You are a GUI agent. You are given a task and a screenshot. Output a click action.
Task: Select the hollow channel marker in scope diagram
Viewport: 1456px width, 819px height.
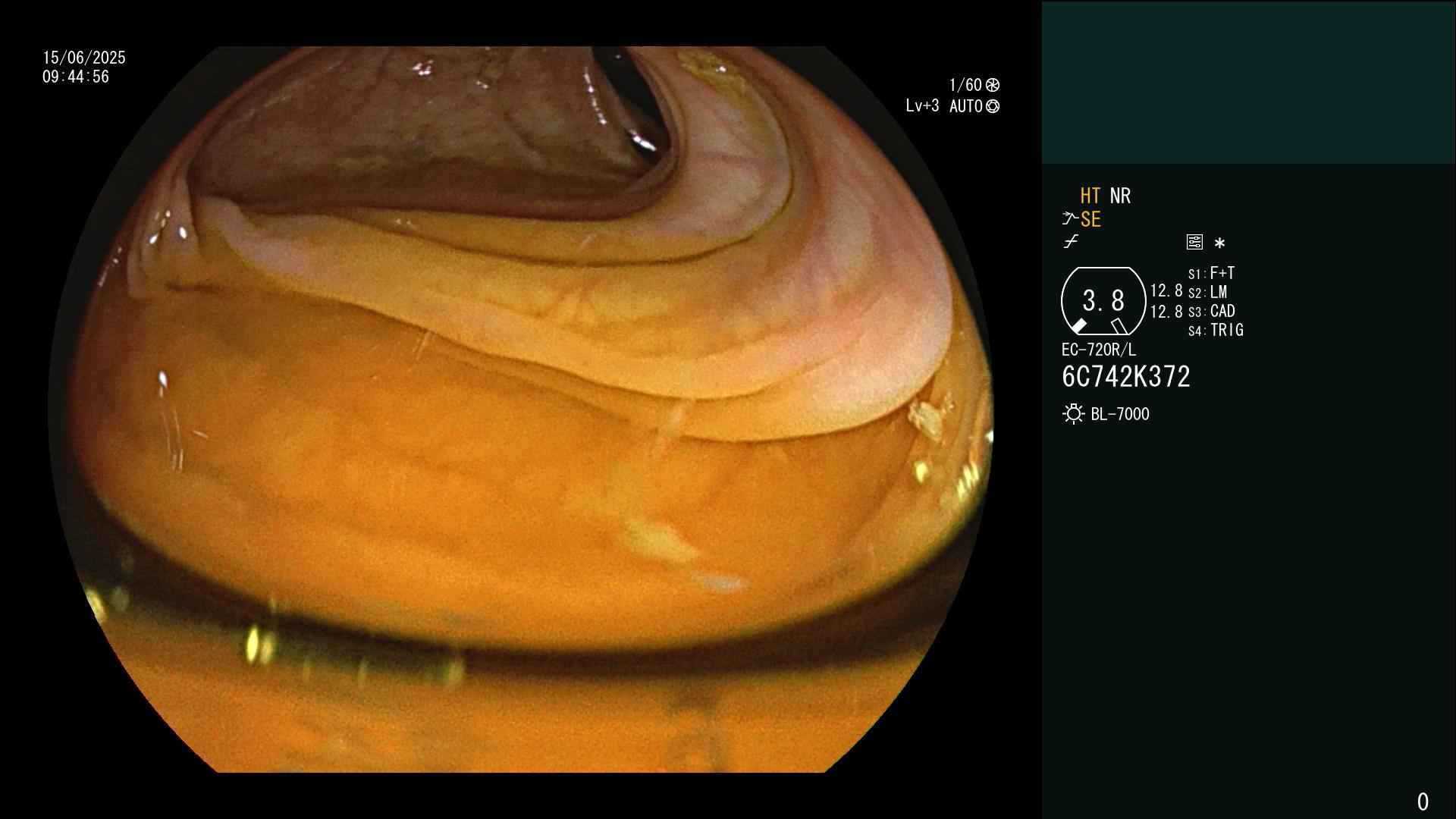click(1119, 326)
